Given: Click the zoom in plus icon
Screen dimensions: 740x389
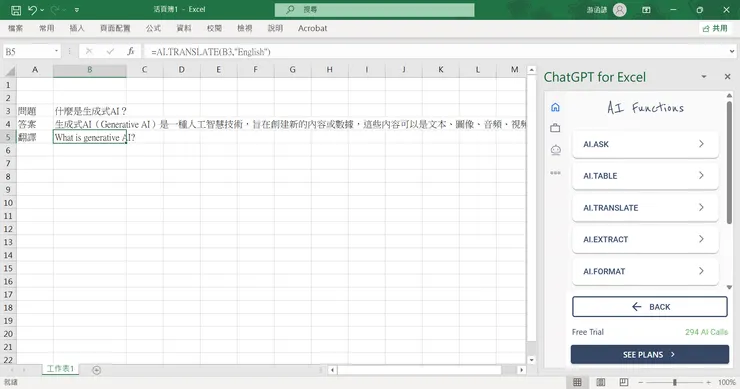Looking at the screenshot, I should [x=708, y=382].
